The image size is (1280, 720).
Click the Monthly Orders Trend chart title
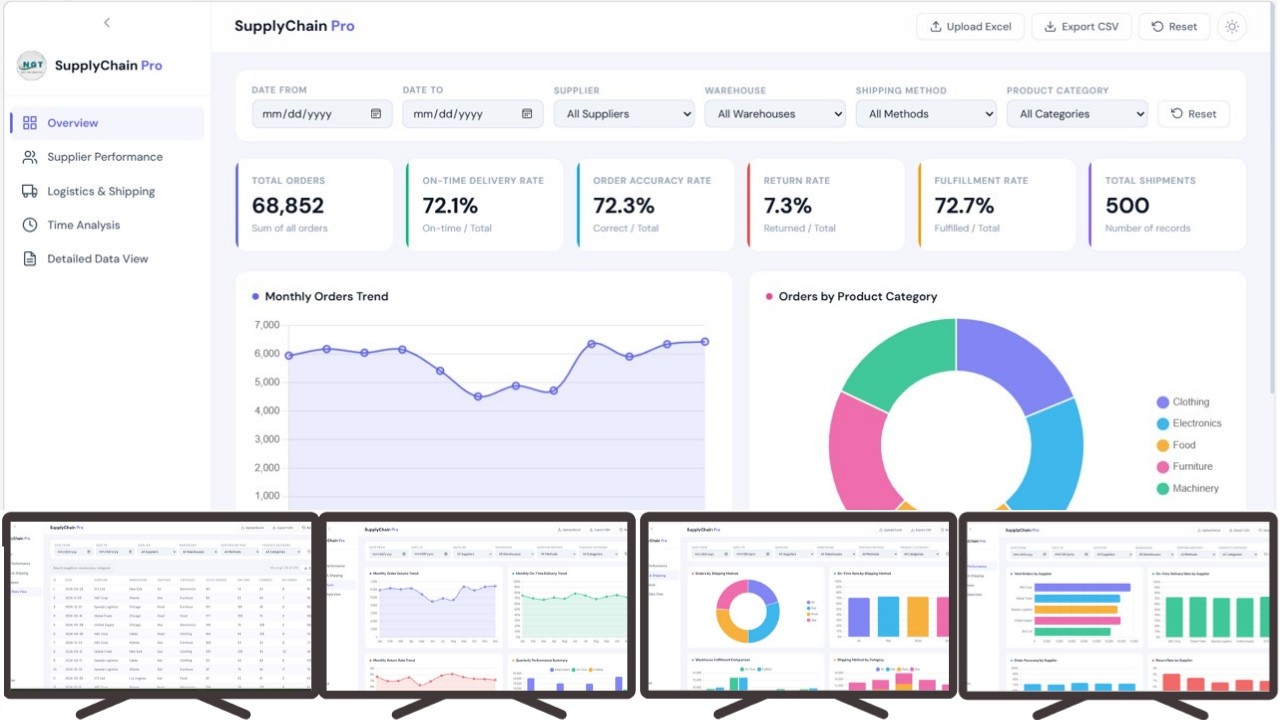326,297
